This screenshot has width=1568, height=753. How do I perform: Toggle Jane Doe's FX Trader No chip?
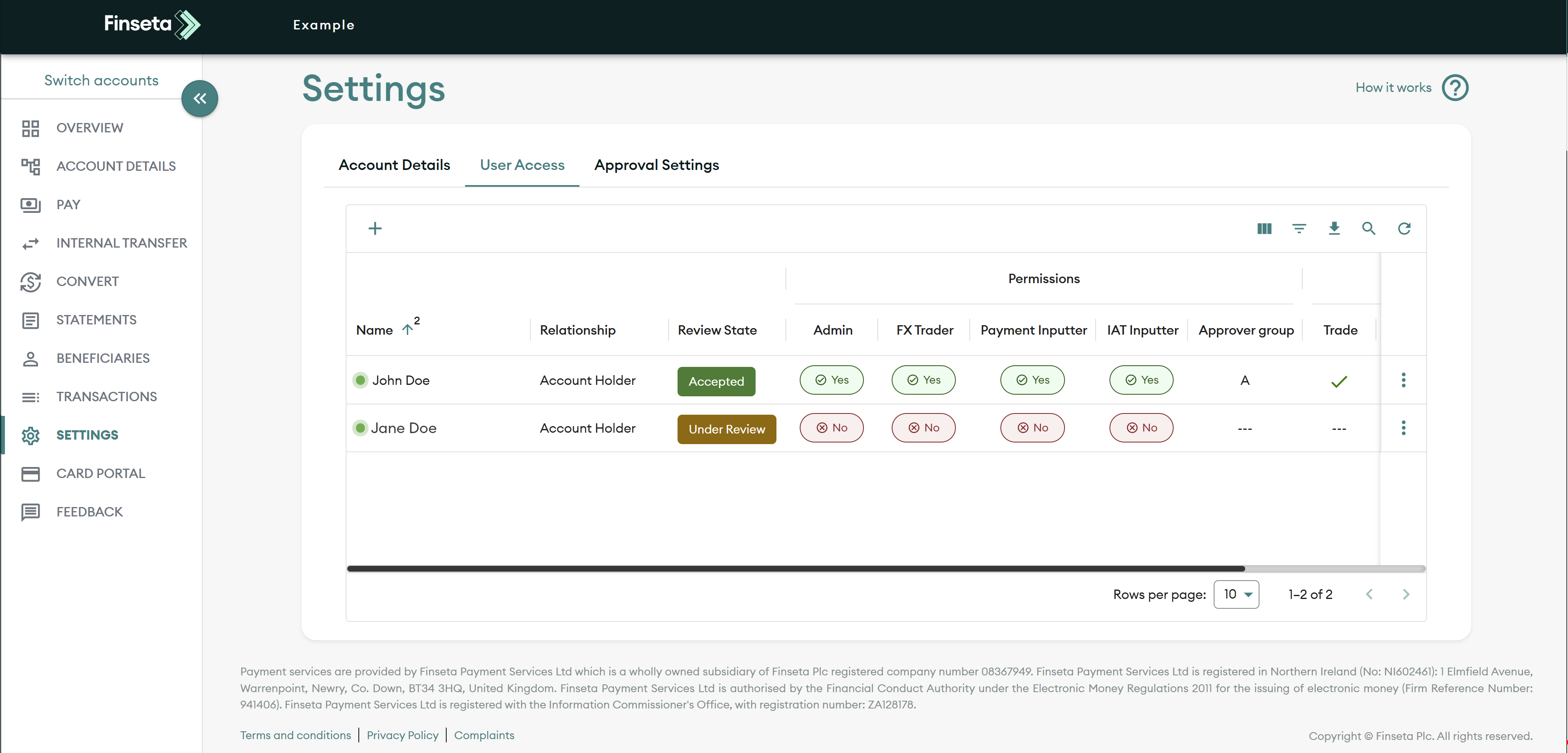(x=923, y=428)
